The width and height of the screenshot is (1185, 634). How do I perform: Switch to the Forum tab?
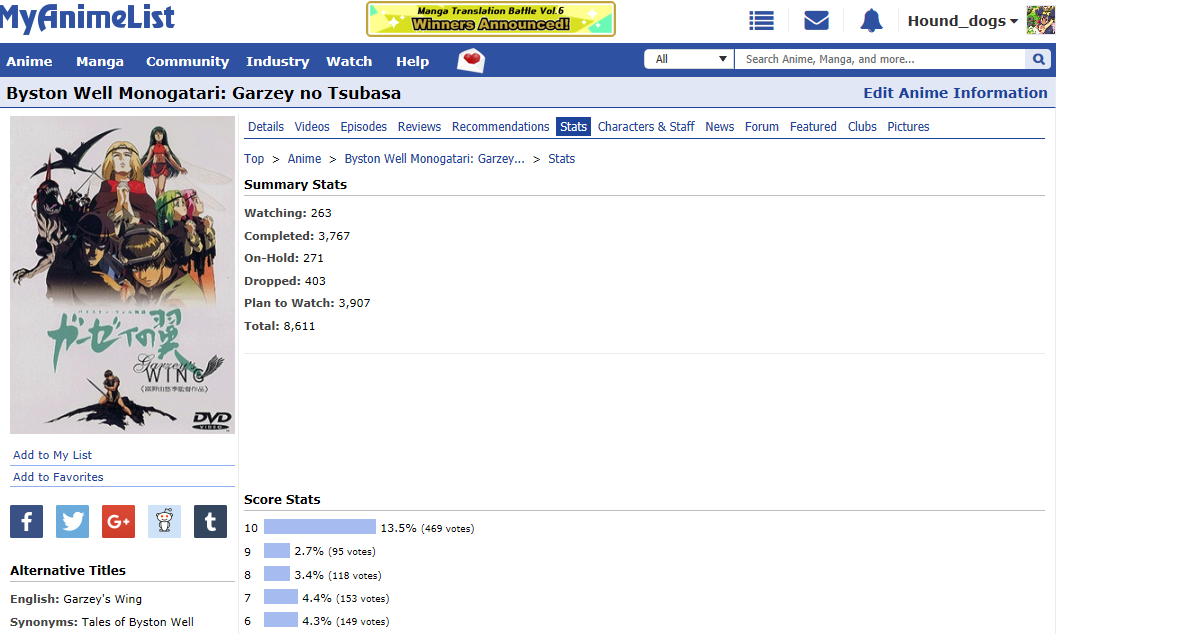tap(762, 127)
